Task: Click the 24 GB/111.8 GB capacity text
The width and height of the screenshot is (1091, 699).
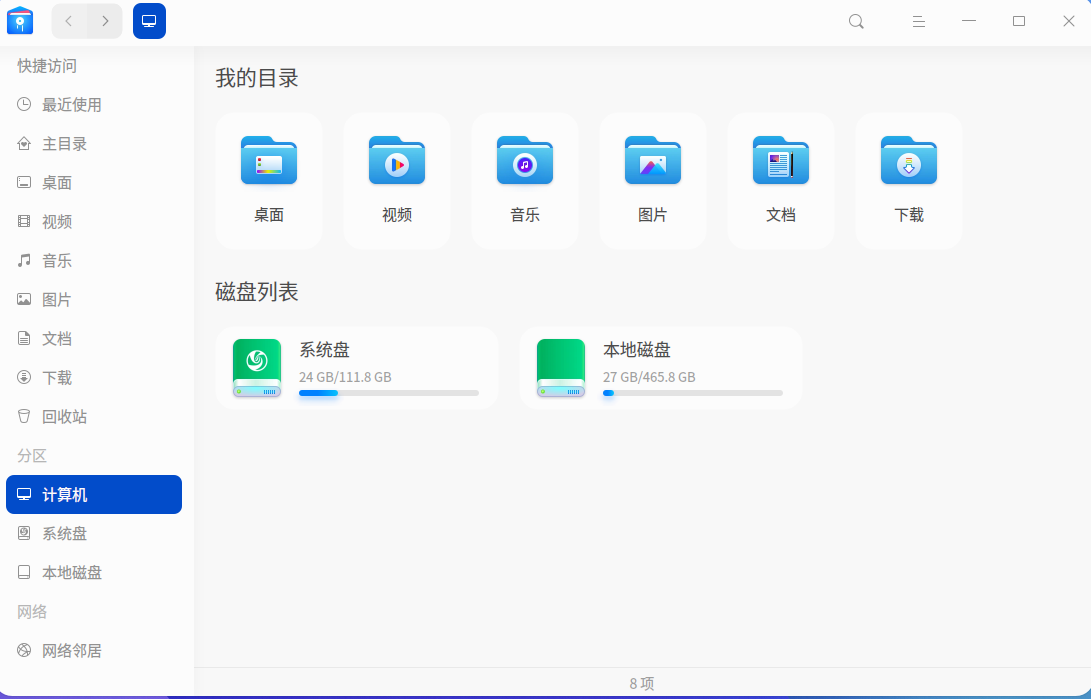Action: pyautogui.click(x=345, y=377)
